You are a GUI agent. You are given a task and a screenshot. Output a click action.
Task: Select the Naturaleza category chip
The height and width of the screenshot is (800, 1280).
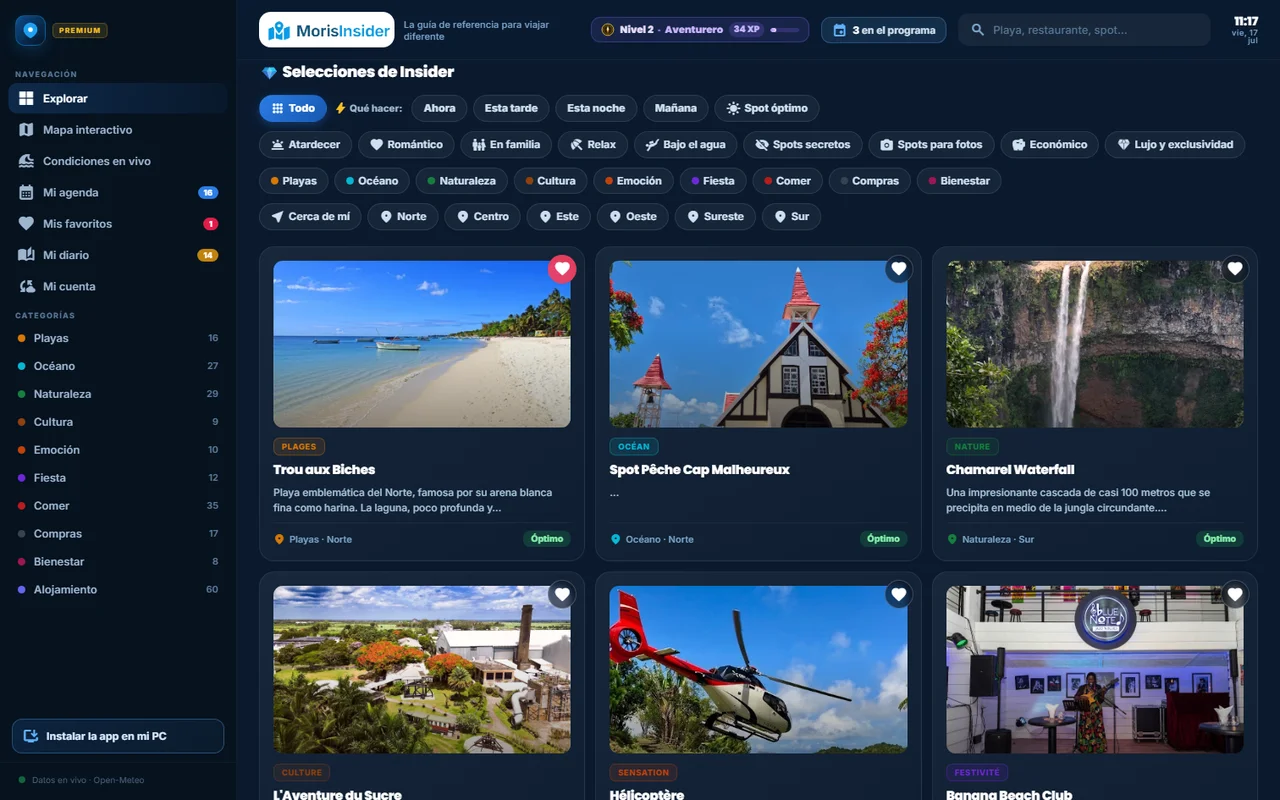[x=461, y=181]
